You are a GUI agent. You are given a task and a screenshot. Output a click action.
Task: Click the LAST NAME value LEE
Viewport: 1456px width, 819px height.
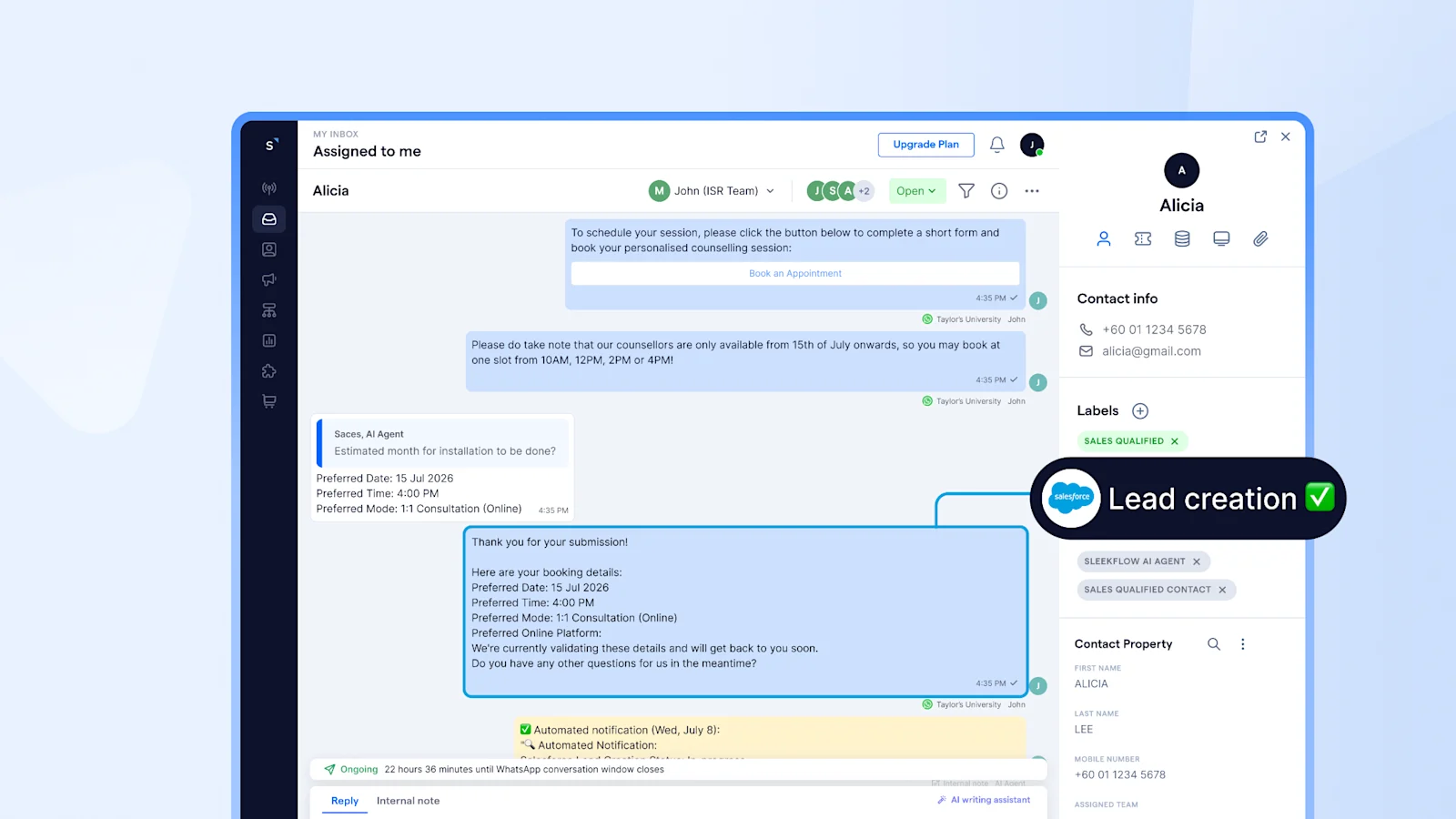tap(1083, 729)
